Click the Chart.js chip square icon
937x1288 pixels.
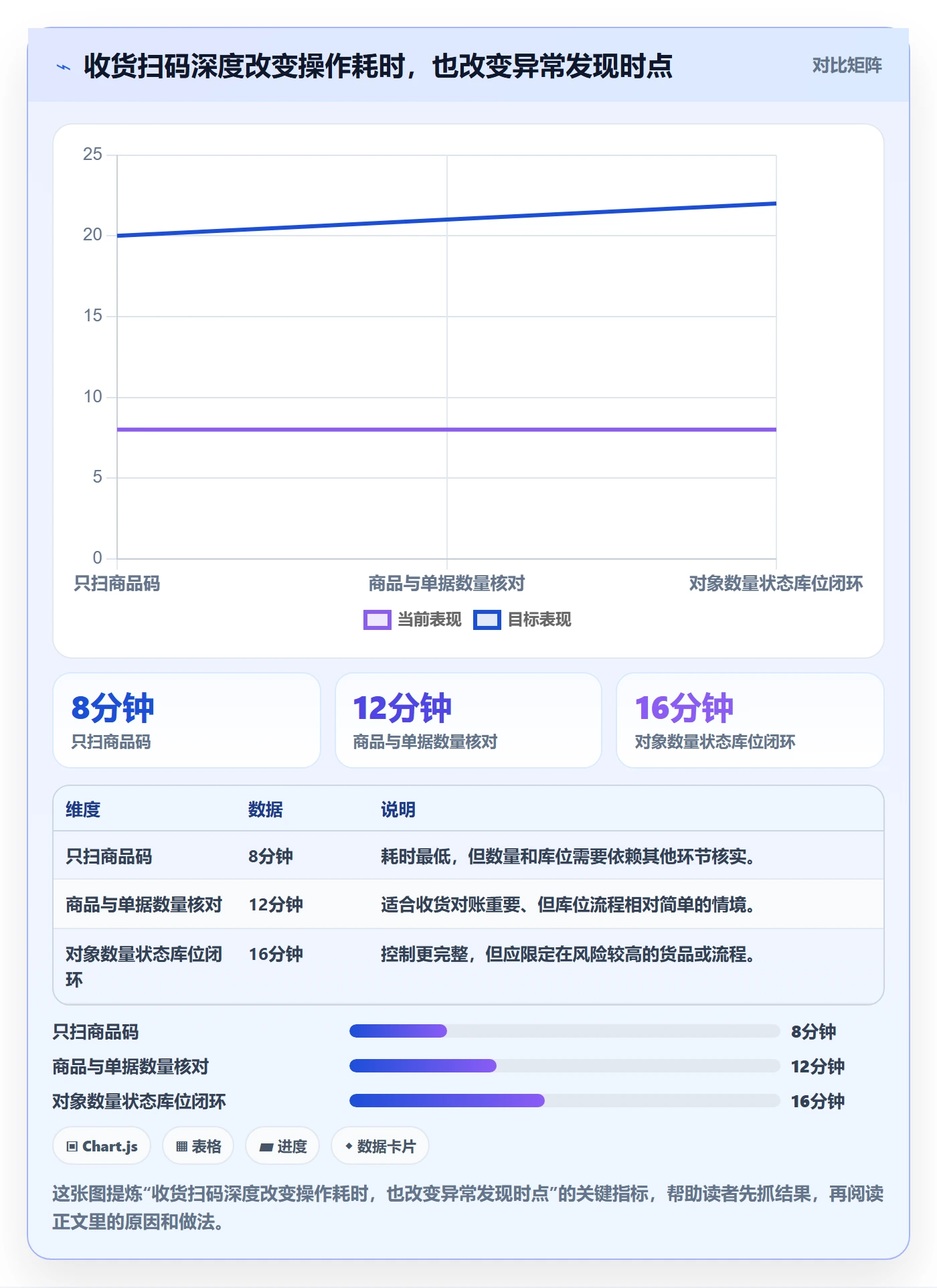(72, 1147)
